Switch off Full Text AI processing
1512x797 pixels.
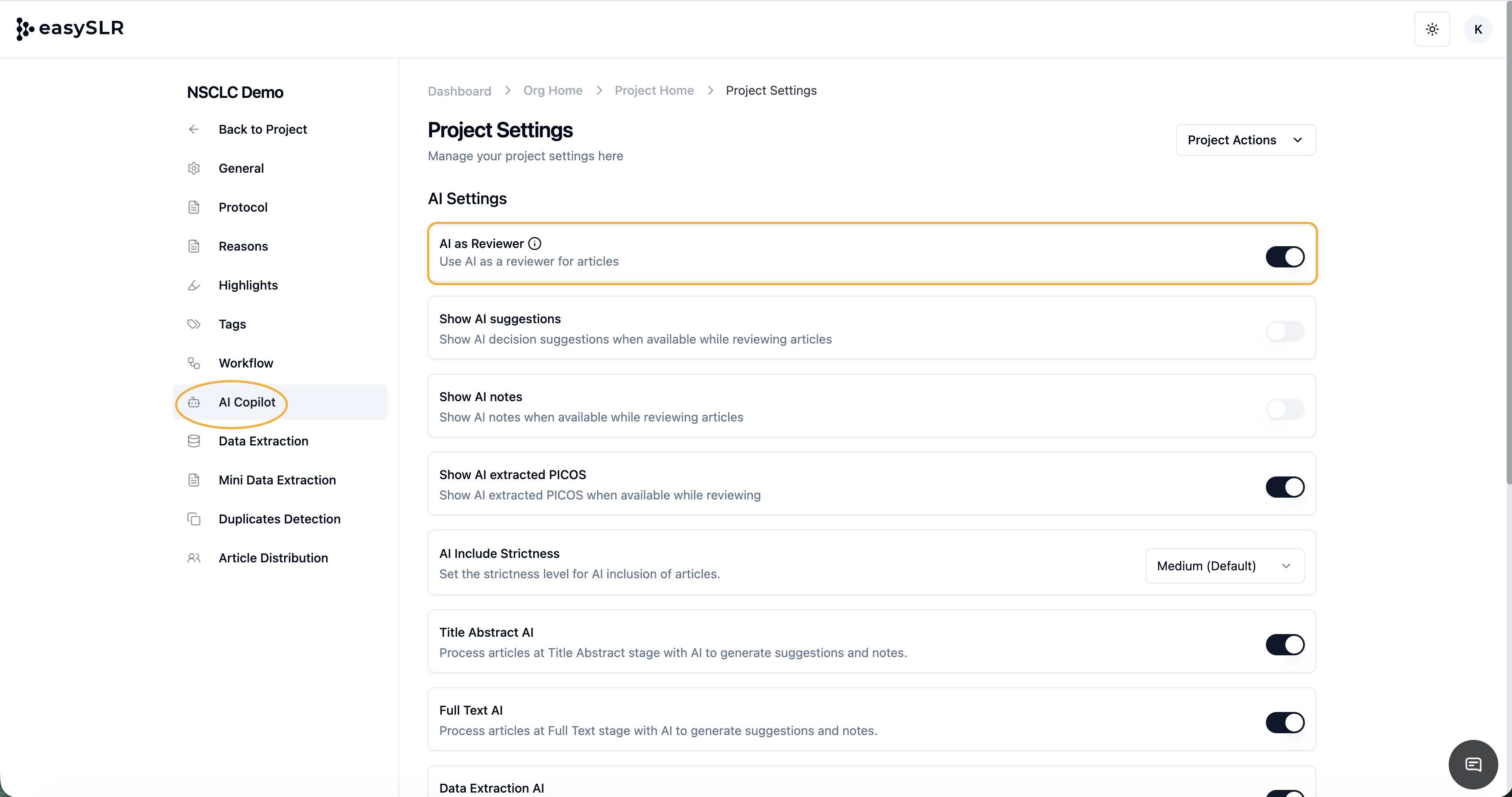click(1284, 723)
